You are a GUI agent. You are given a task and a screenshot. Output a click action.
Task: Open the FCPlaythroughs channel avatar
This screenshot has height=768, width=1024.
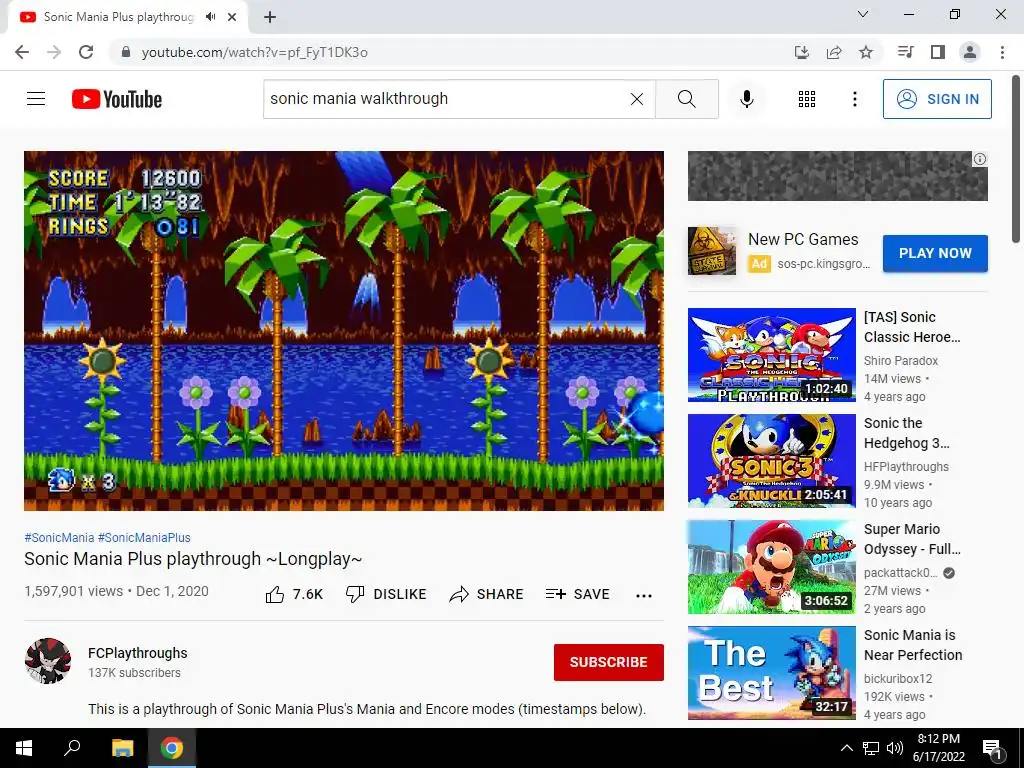coord(48,661)
